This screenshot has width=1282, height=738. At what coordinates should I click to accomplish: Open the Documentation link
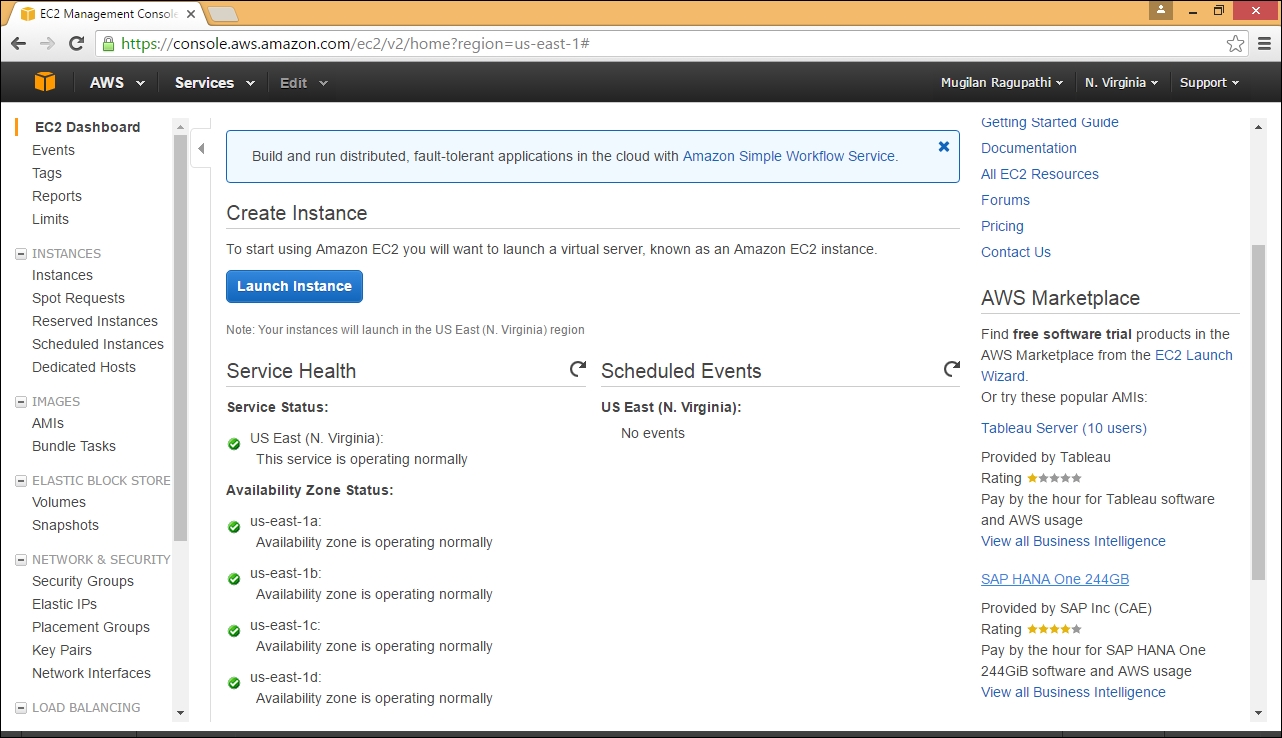tap(1029, 148)
